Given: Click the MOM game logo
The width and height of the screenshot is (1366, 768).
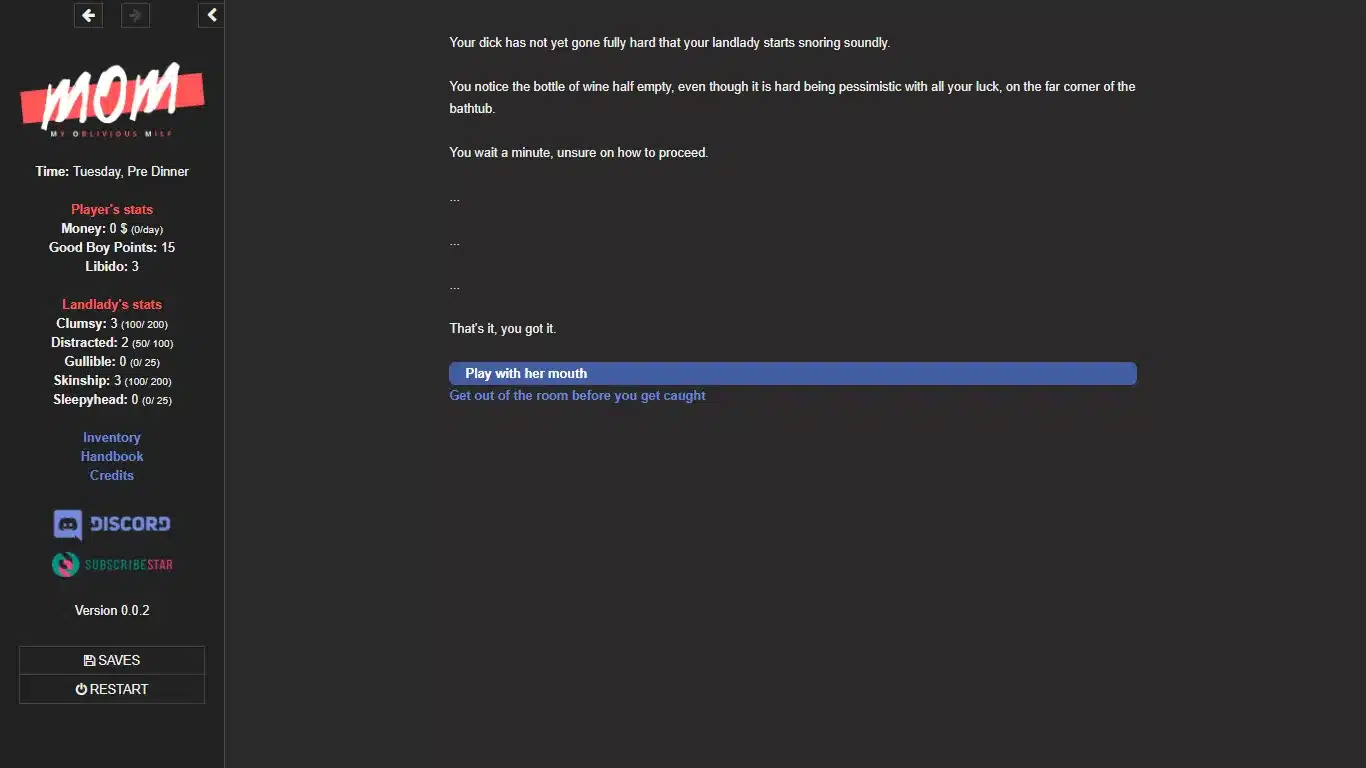Looking at the screenshot, I should 112,100.
